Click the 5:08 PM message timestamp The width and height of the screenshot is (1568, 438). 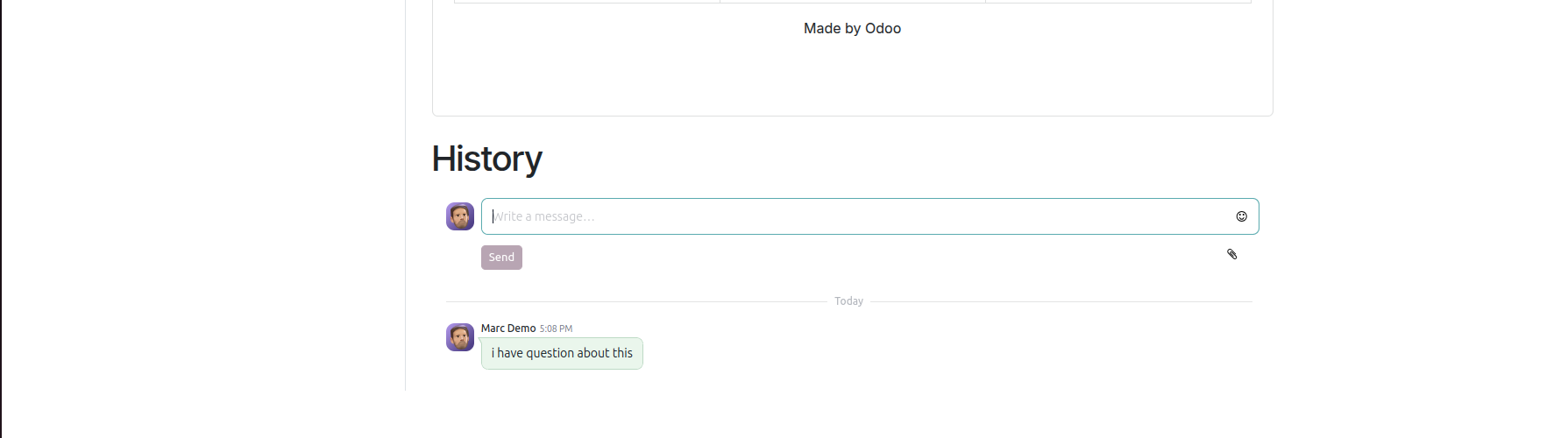click(556, 329)
